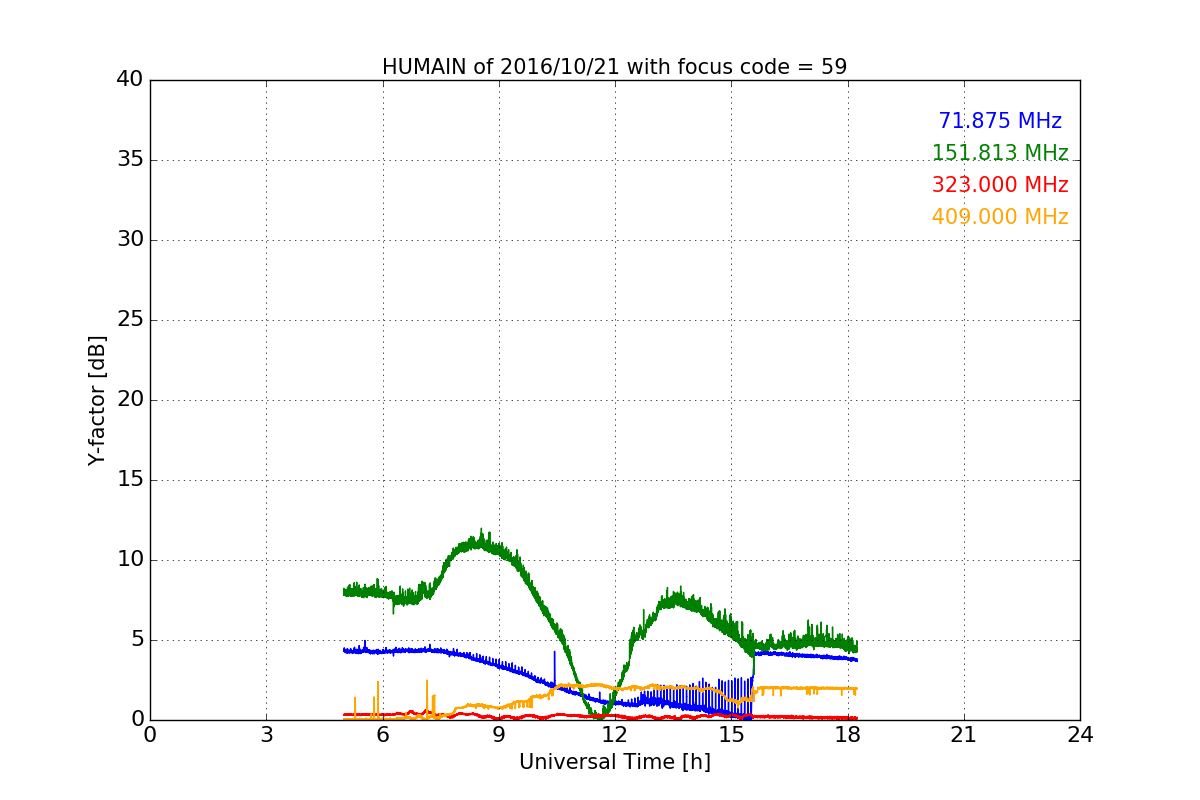Click the x-axis tick label 3
The image size is (1200, 800).
pyautogui.click(x=266, y=734)
